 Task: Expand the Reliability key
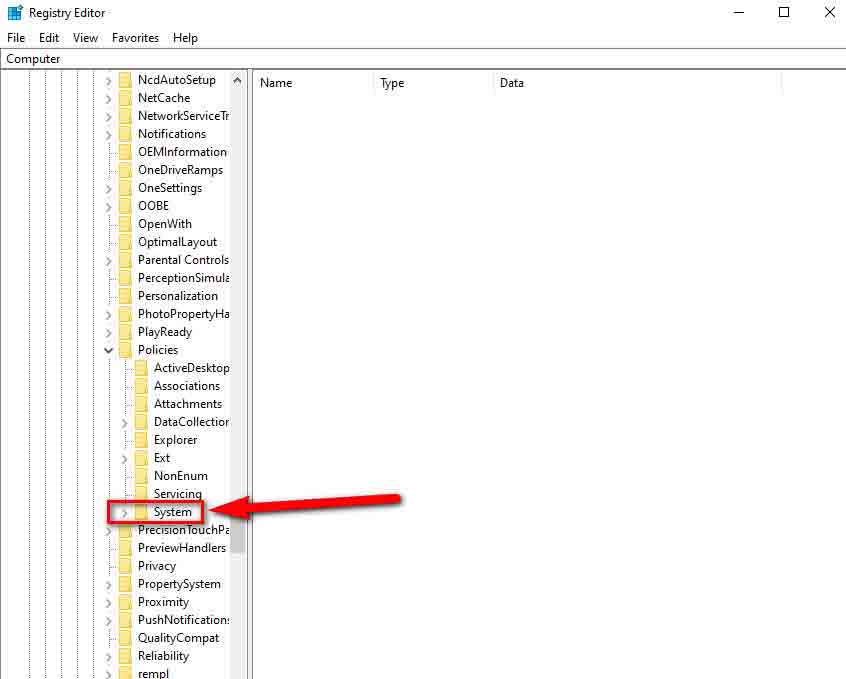tap(108, 657)
